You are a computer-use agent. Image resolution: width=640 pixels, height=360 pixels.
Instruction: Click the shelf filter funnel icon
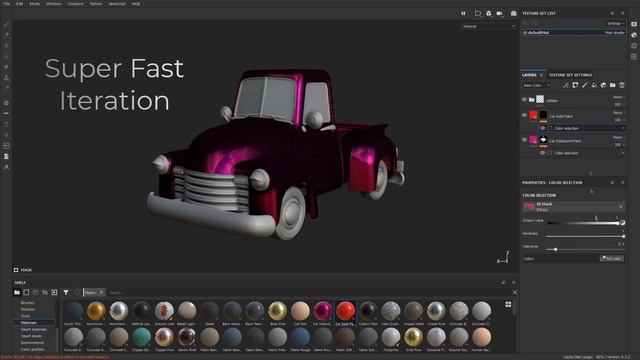coord(66,293)
